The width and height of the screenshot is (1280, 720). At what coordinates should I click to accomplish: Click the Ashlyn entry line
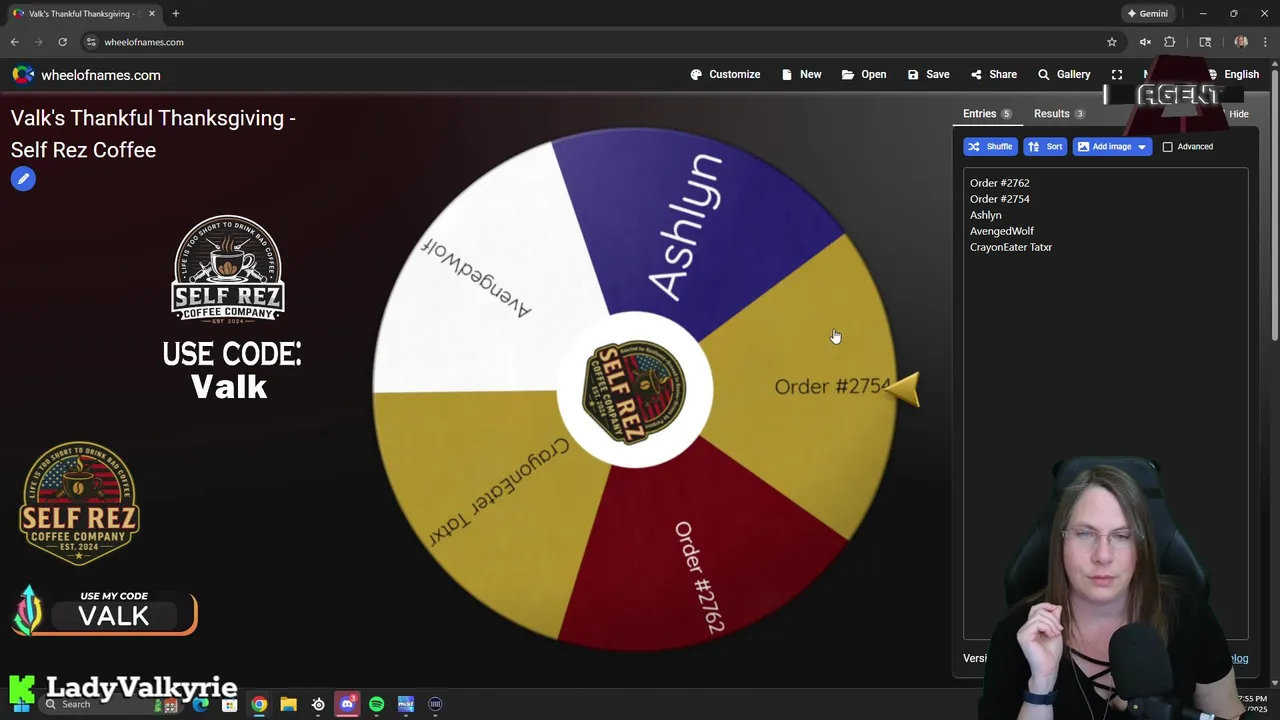(x=985, y=215)
